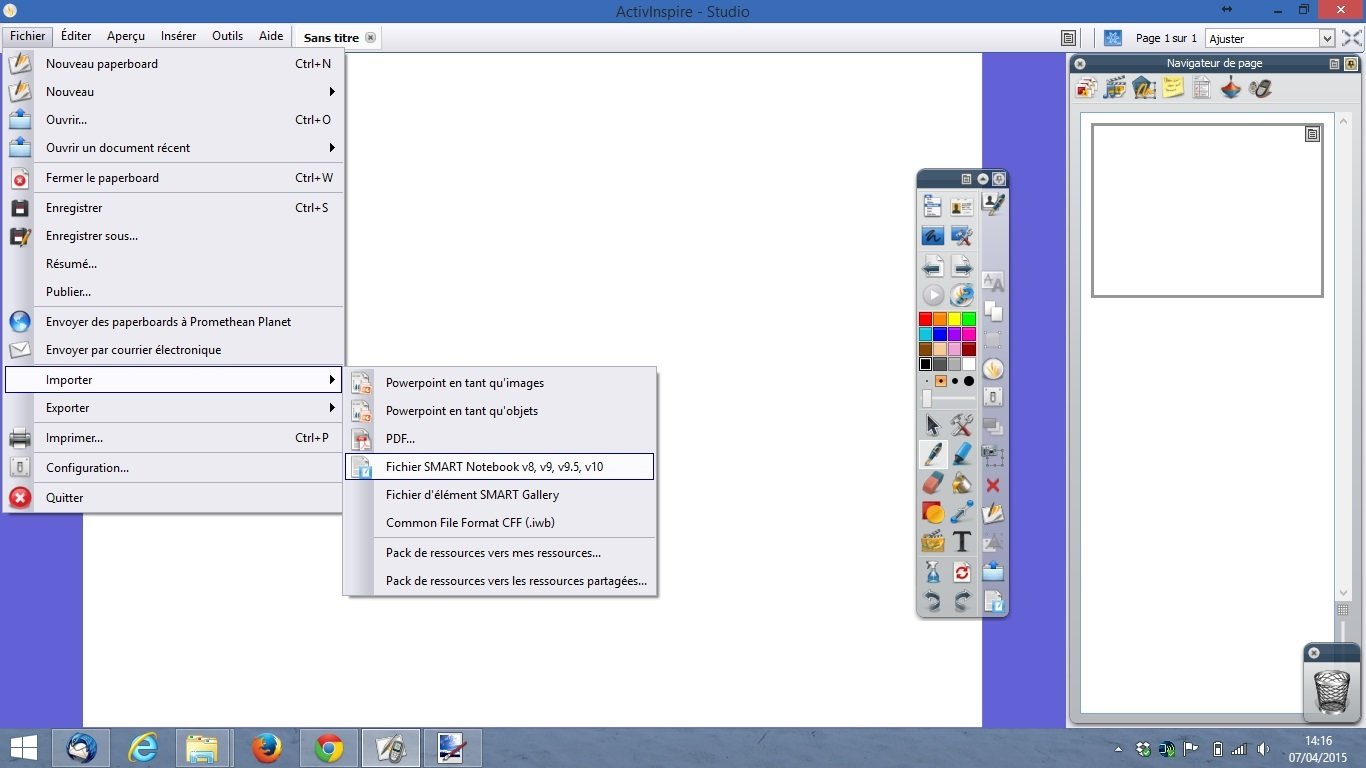
Task: Roll up the toolbox with the arrow button
Action: pos(982,179)
